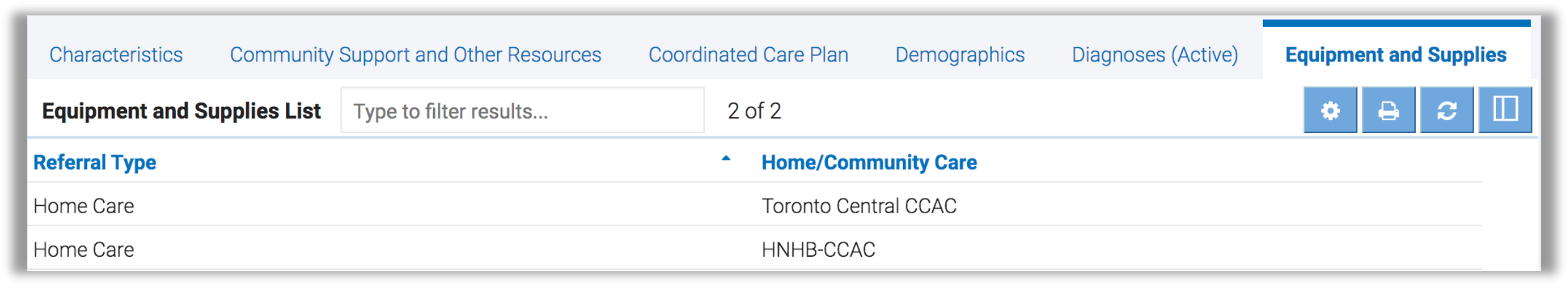Click the 2 of 2 results counter

click(754, 111)
